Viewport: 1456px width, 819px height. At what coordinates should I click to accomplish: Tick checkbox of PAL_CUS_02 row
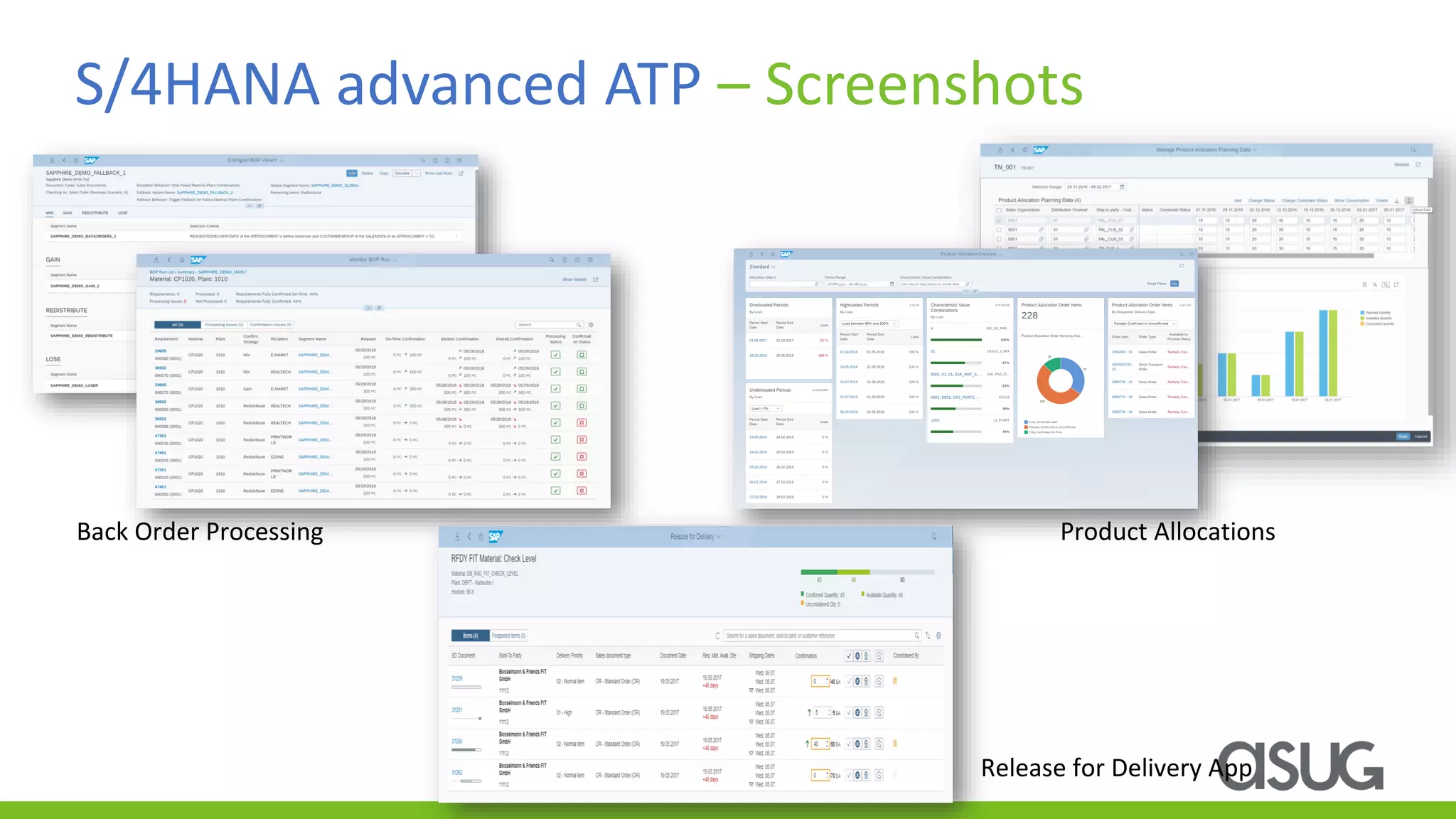coord(999,230)
